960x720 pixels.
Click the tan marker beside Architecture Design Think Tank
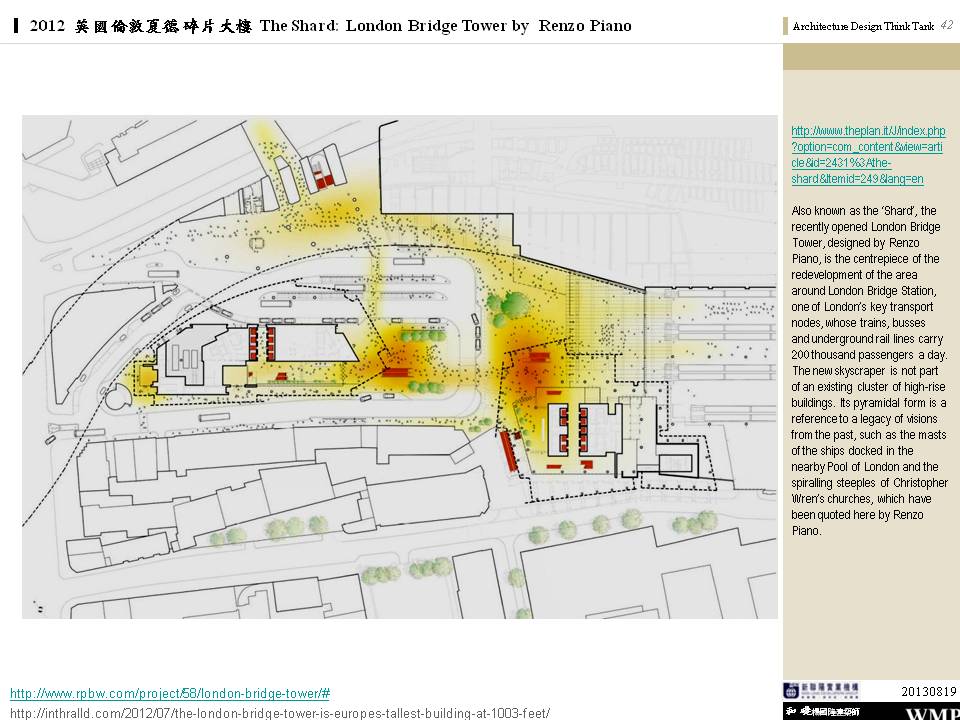point(786,27)
